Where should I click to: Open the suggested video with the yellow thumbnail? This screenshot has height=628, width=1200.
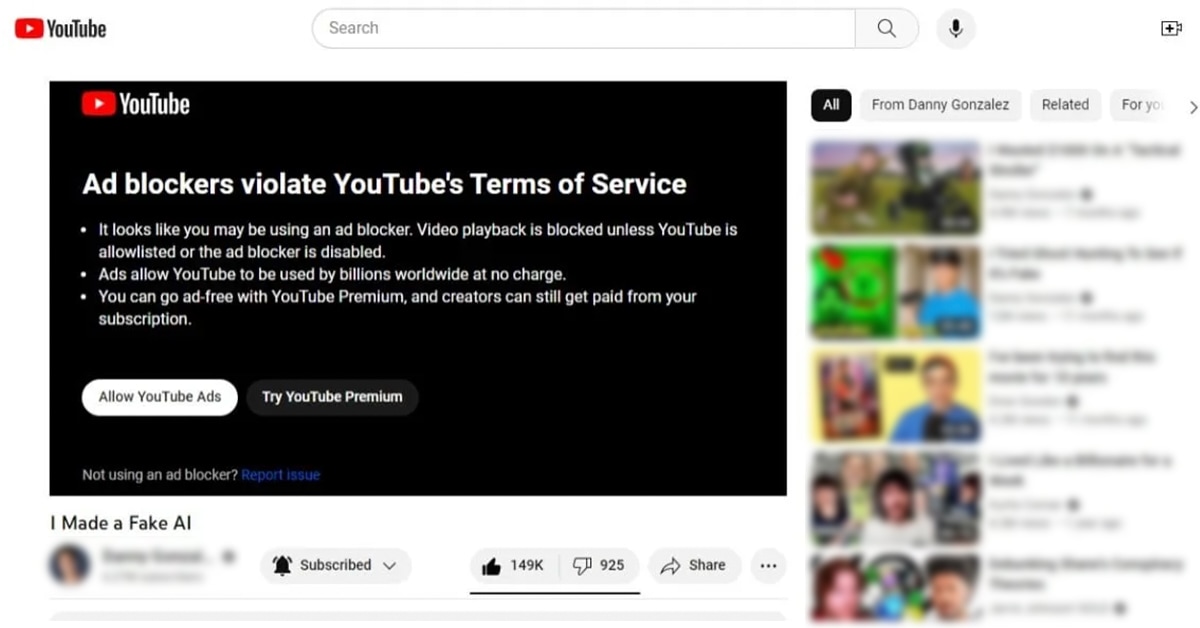pos(896,396)
